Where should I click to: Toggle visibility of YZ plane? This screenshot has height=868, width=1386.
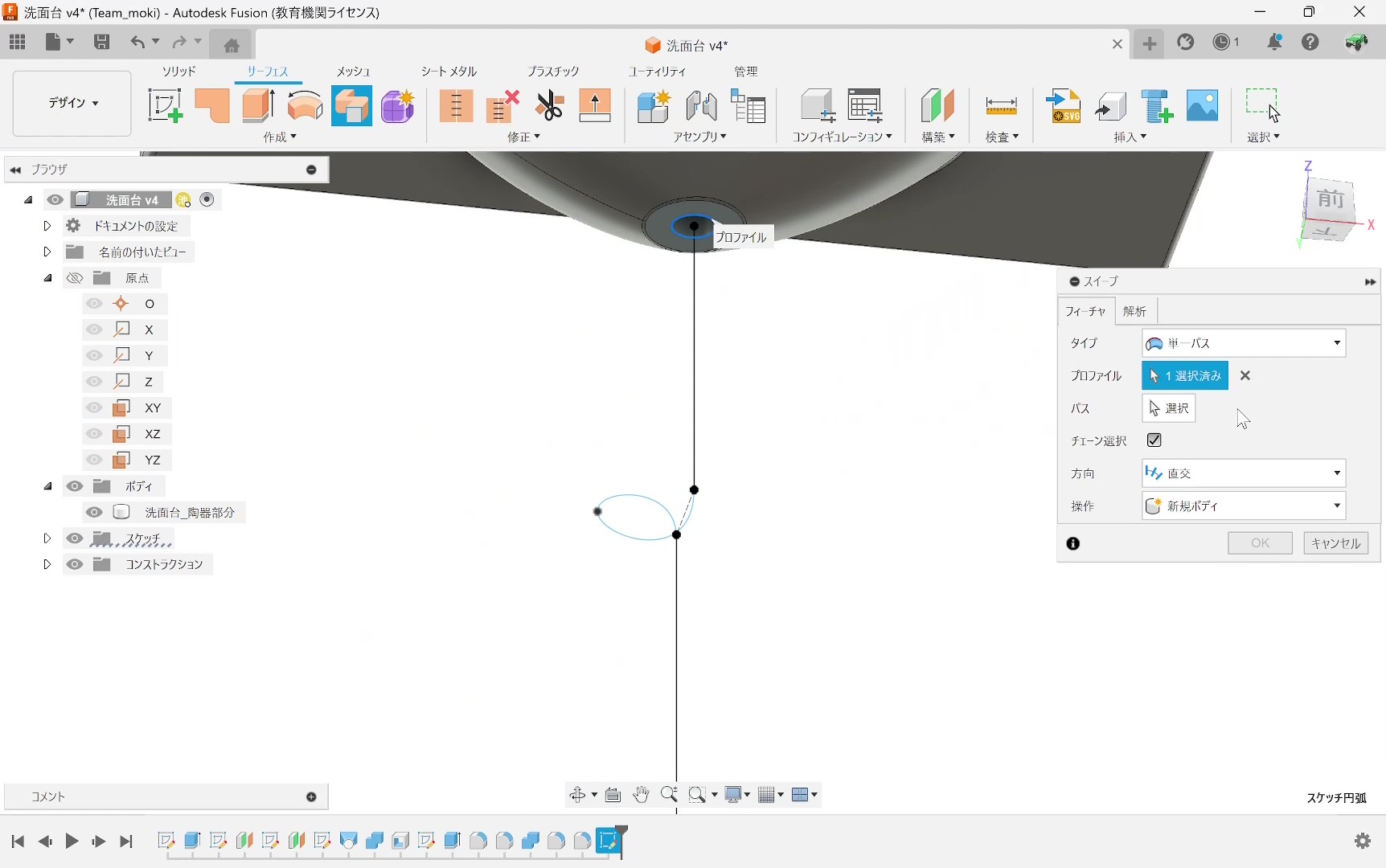[x=94, y=461]
